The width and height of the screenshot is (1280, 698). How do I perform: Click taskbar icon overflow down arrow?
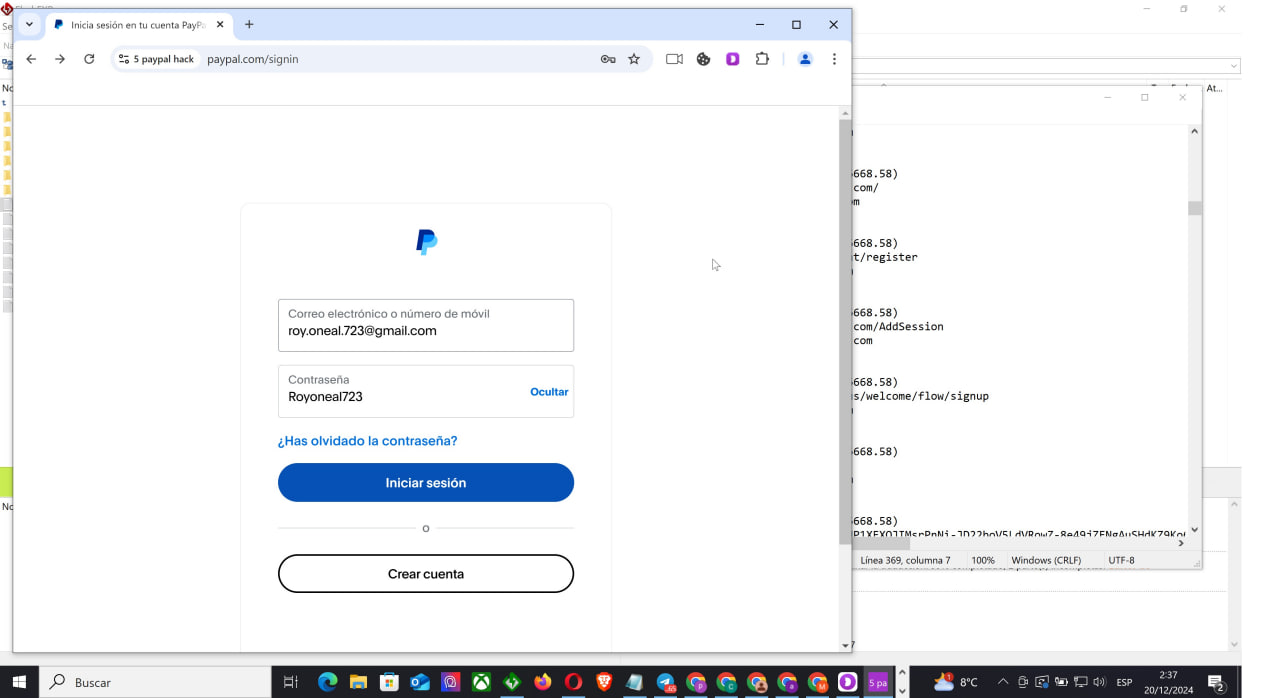click(x=902, y=691)
